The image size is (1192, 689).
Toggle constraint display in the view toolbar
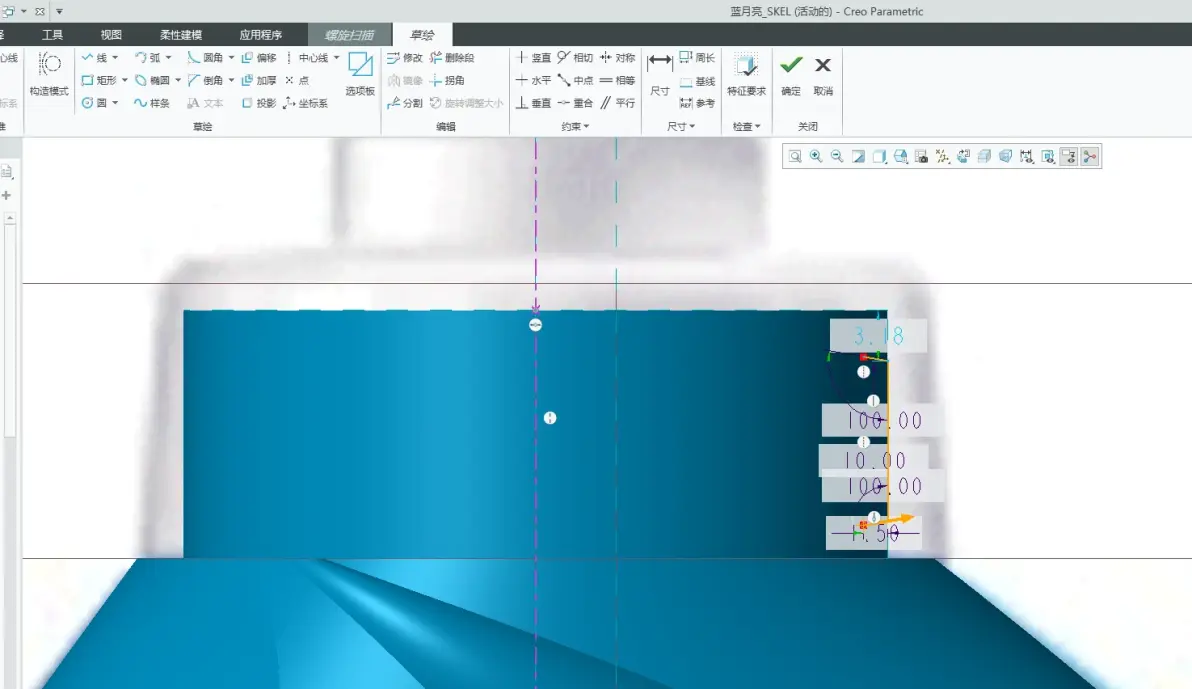(x=1048, y=157)
